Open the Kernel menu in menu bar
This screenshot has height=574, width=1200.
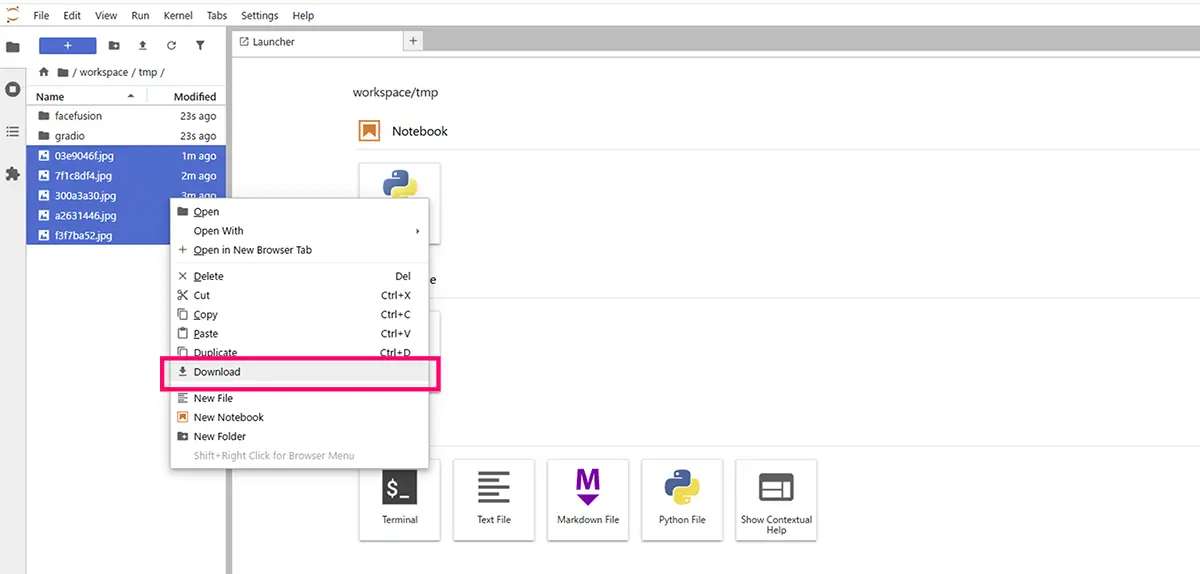point(178,16)
